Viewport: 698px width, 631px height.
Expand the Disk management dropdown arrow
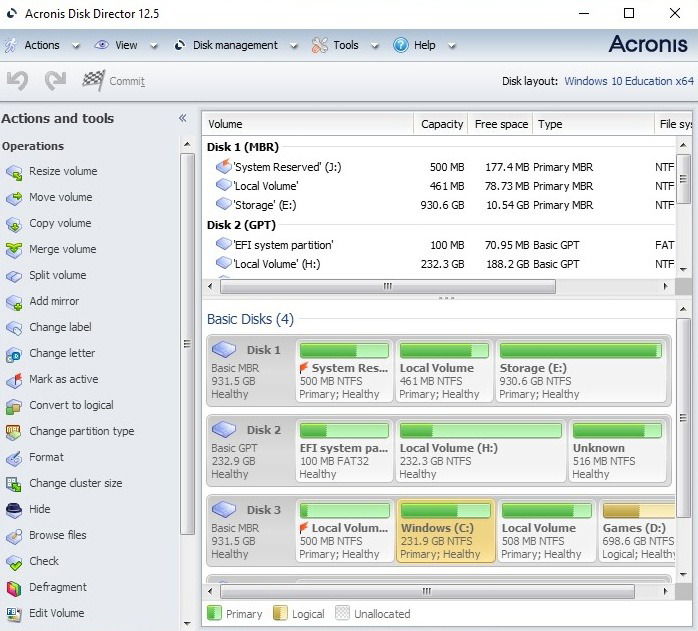tap(293, 46)
